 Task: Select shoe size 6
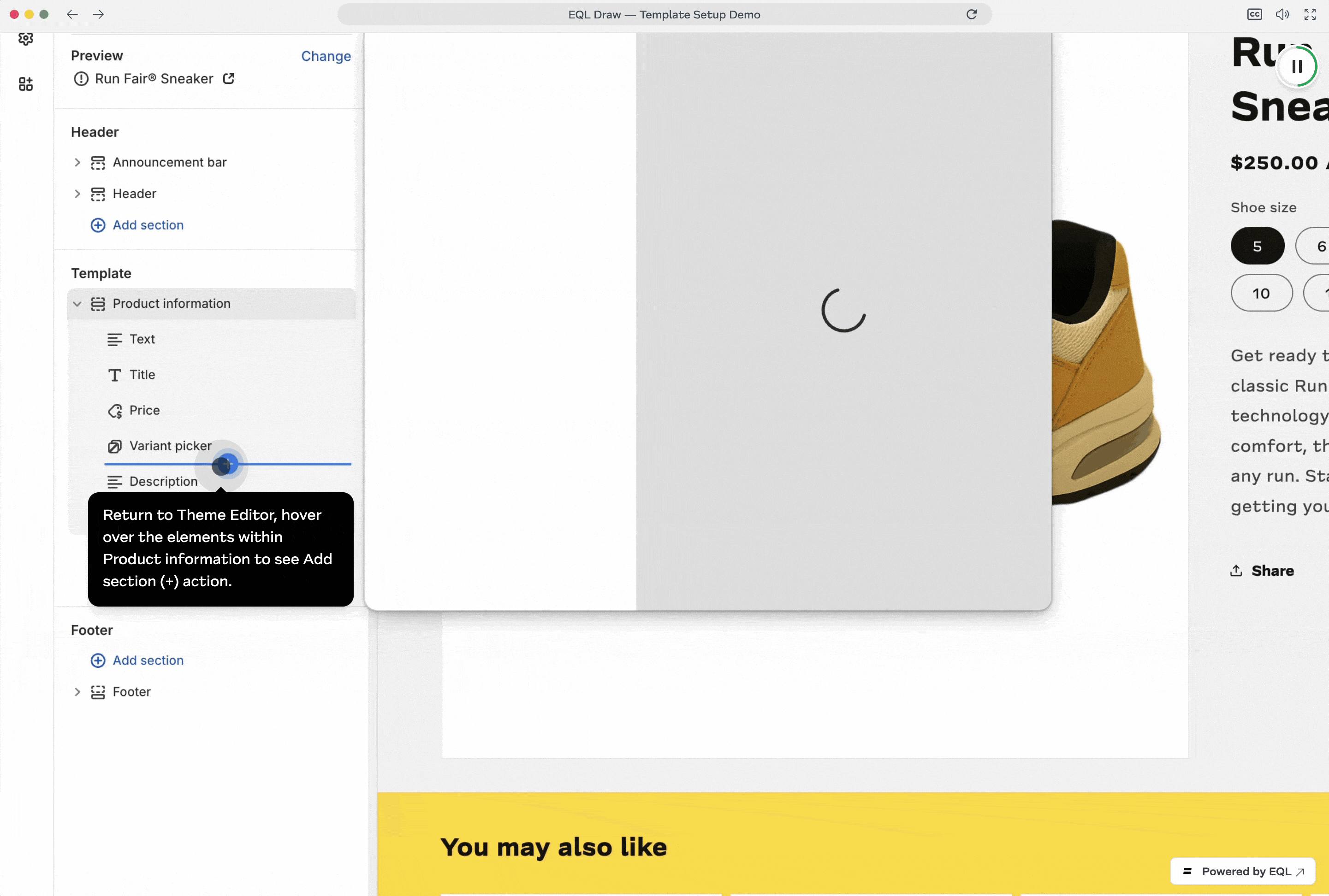point(1312,246)
